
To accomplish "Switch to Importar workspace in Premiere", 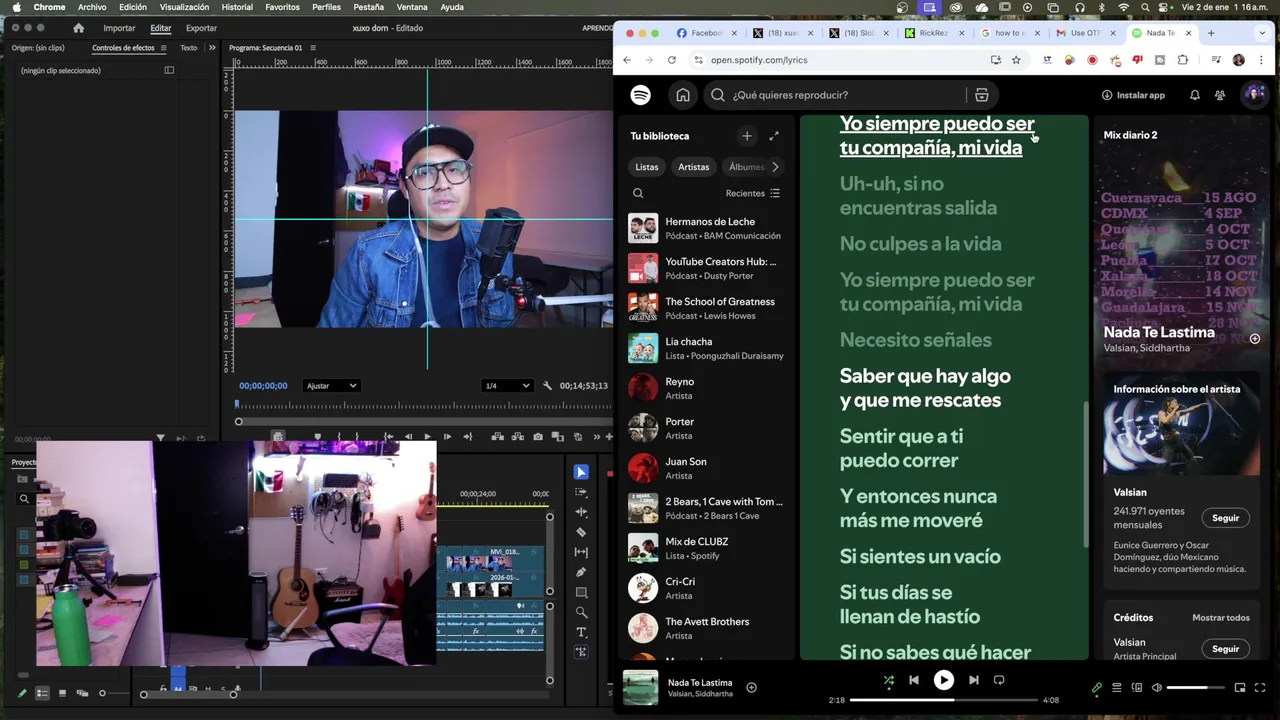I will click(x=119, y=28).
